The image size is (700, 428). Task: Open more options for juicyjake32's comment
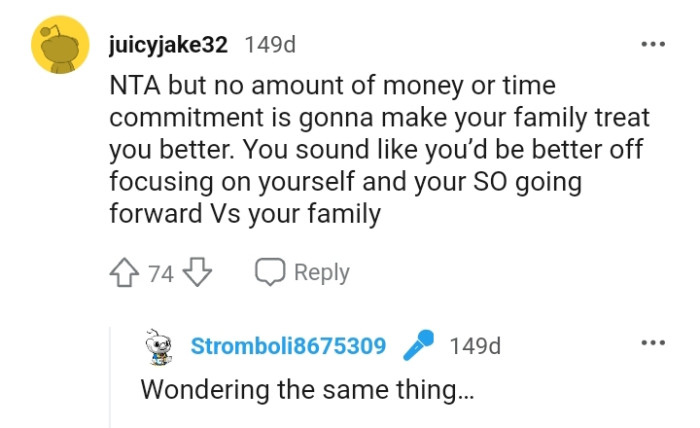[x=653, y=44]
